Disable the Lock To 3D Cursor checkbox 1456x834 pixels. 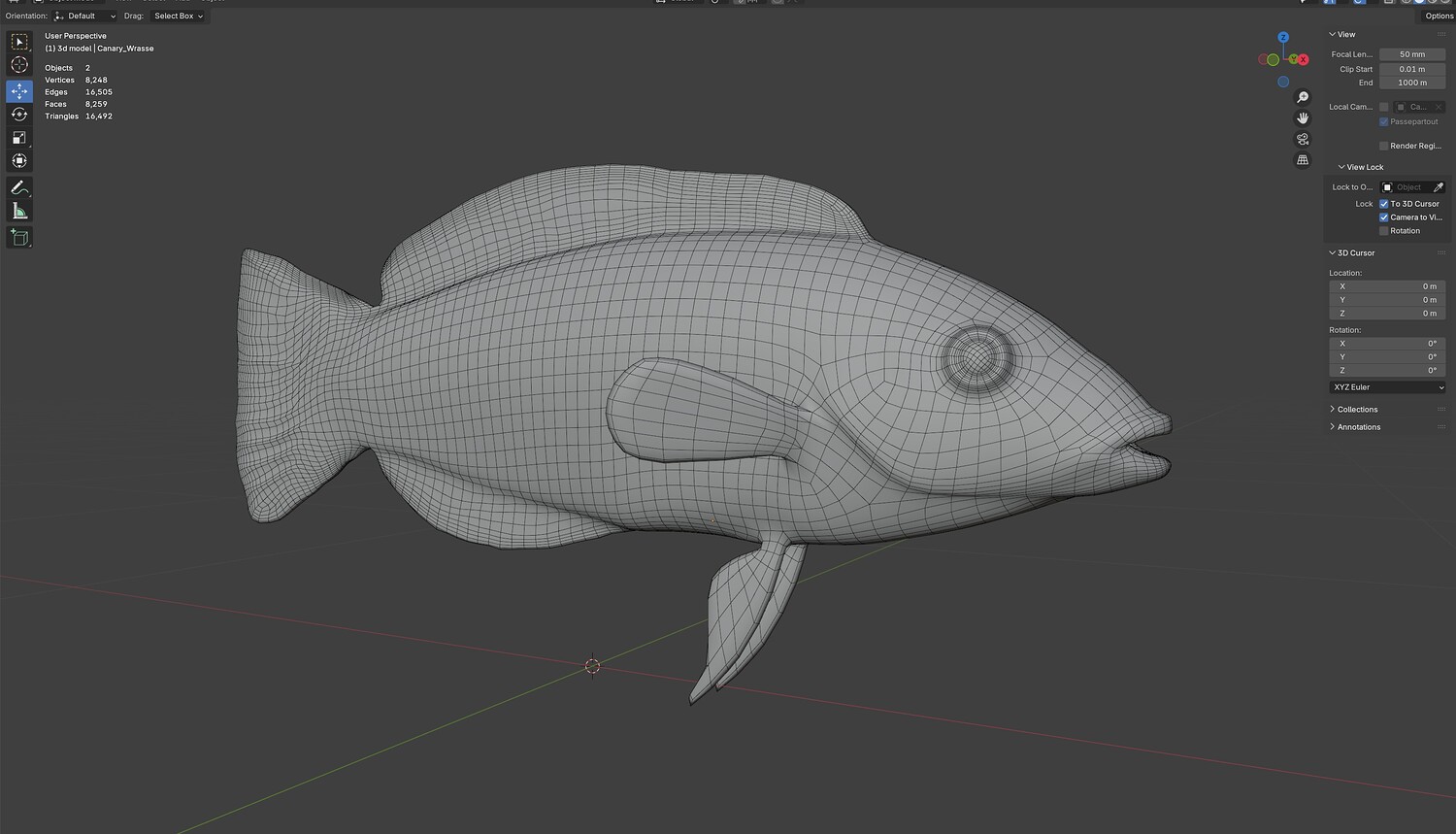pos(1383,204)
